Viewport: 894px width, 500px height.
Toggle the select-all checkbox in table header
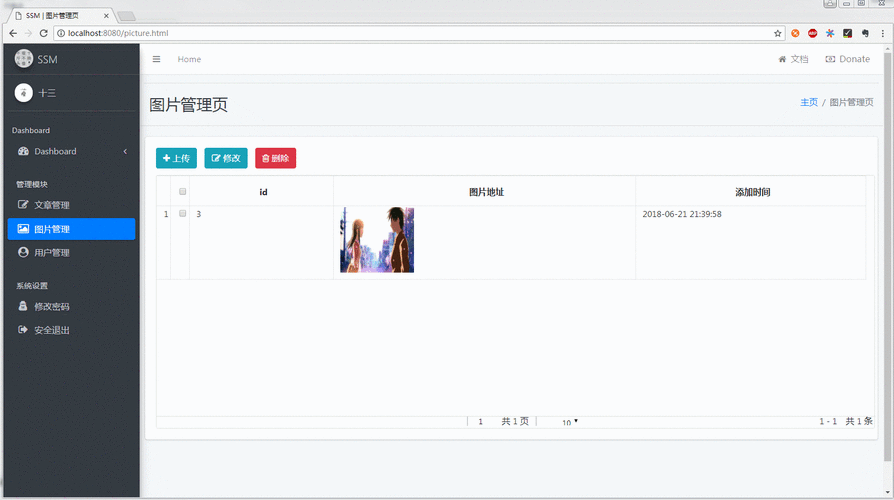pos(182,191)
